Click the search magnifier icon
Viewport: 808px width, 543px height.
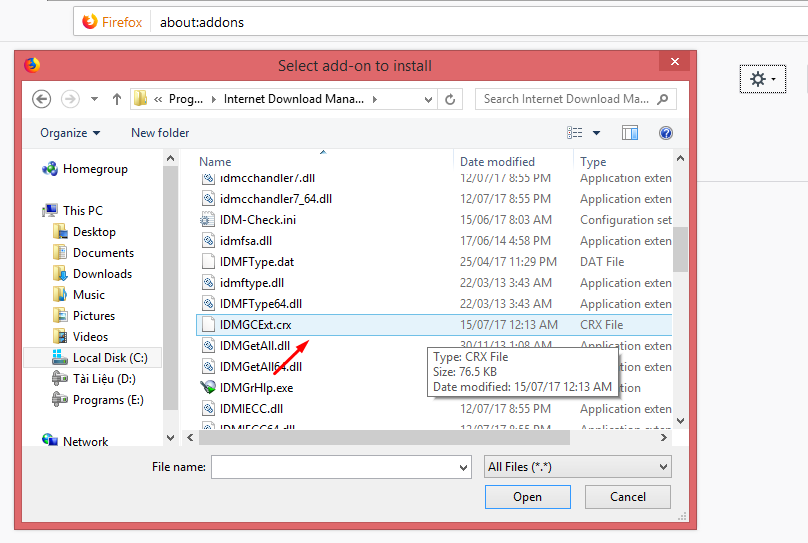[x=663, y=99]
